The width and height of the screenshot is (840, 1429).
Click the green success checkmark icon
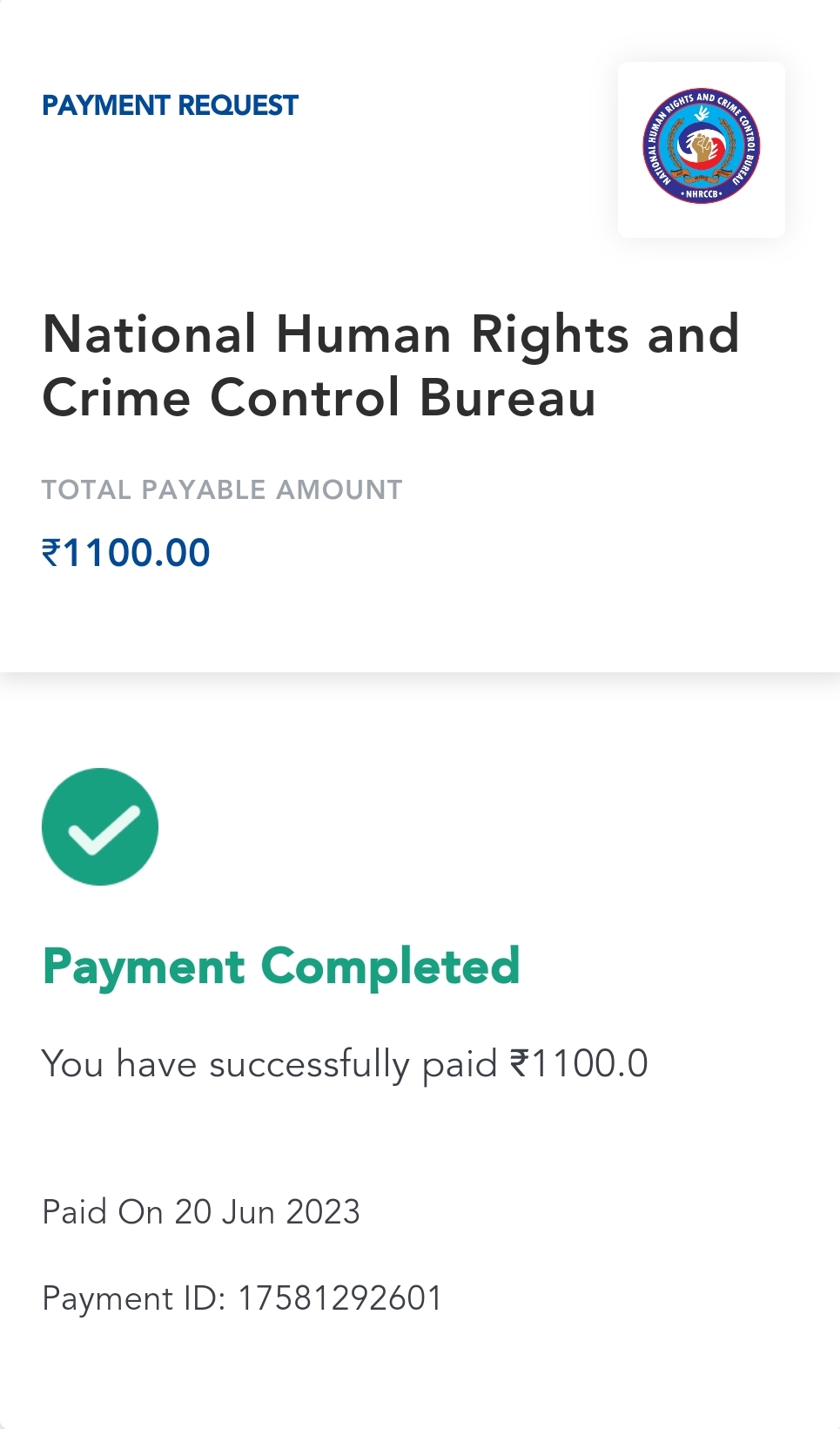click(x=100, y=826)
